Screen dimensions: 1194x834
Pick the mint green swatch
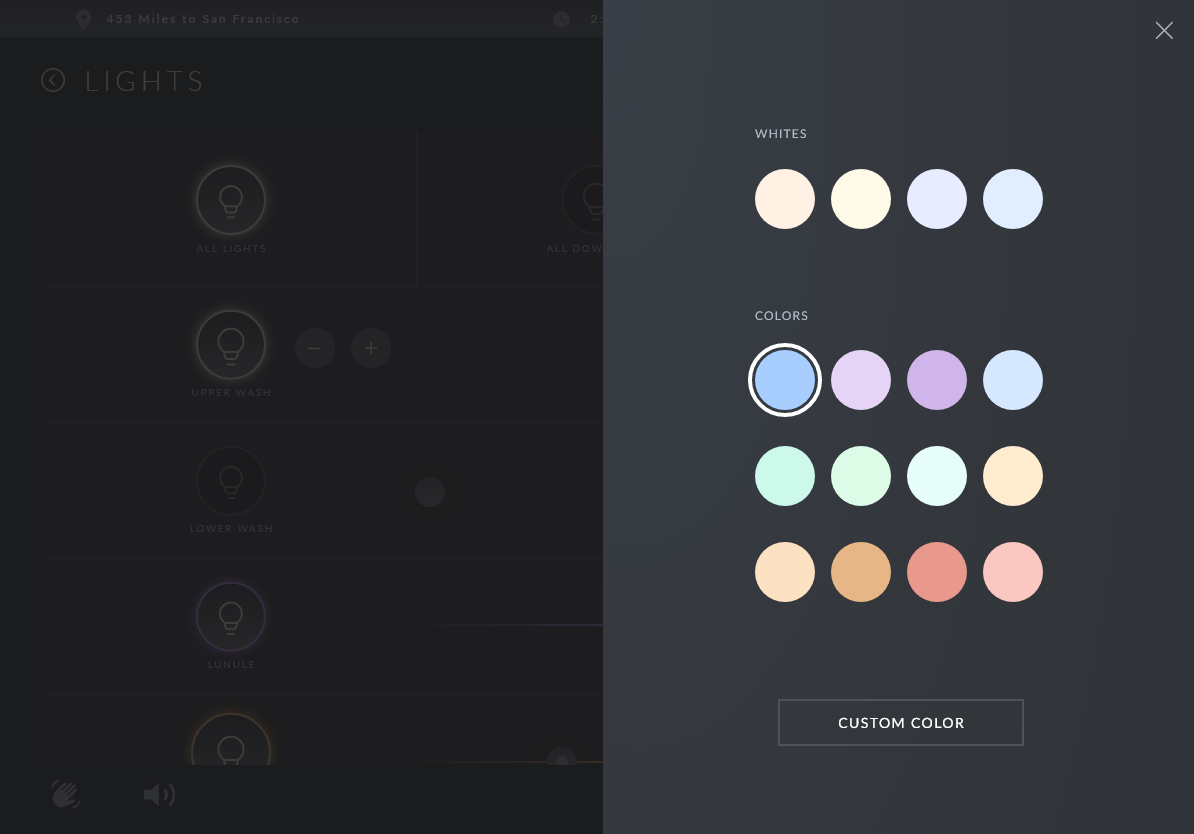click(785, 476)
